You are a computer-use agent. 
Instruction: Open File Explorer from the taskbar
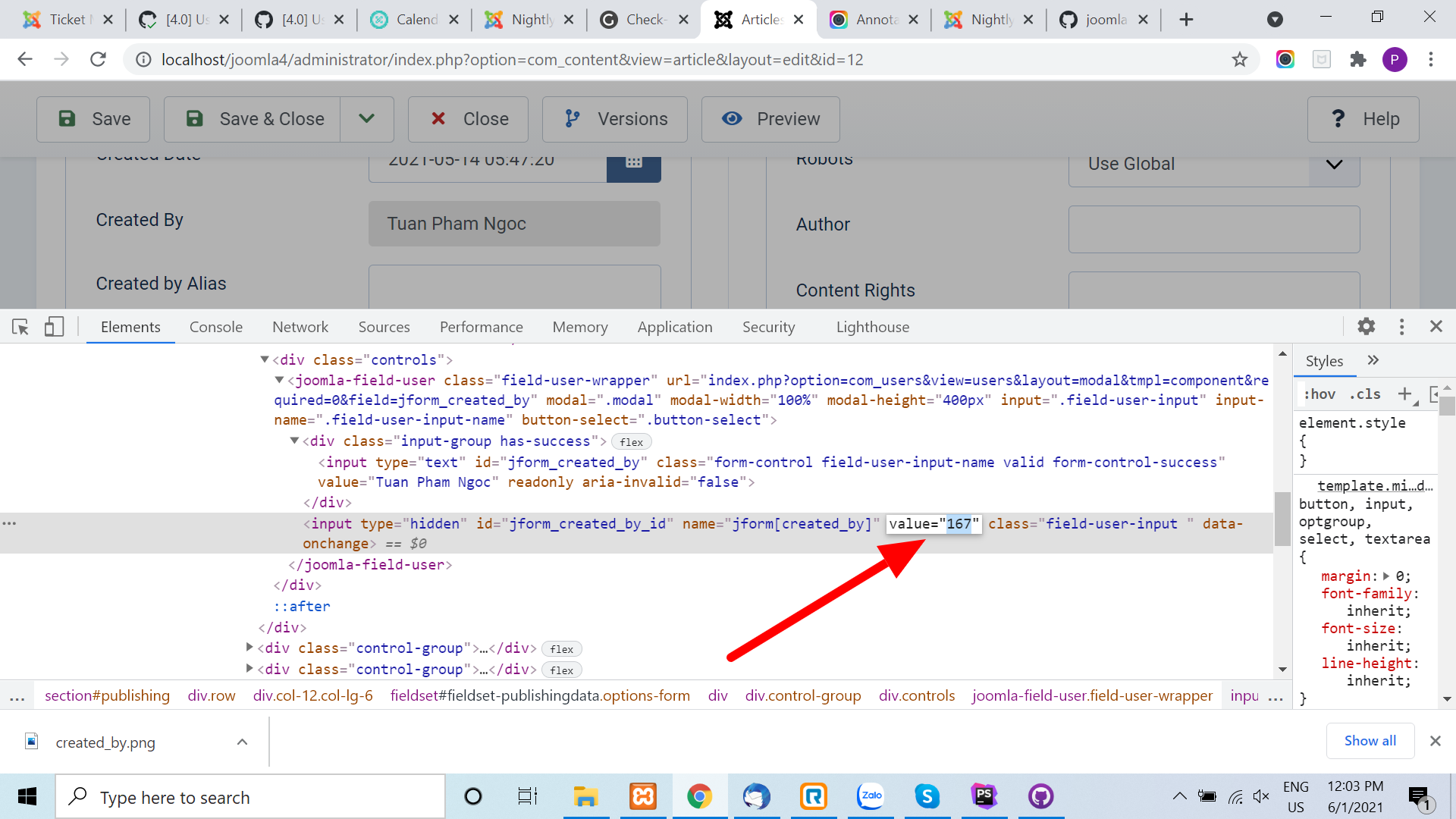pos(585,797)
